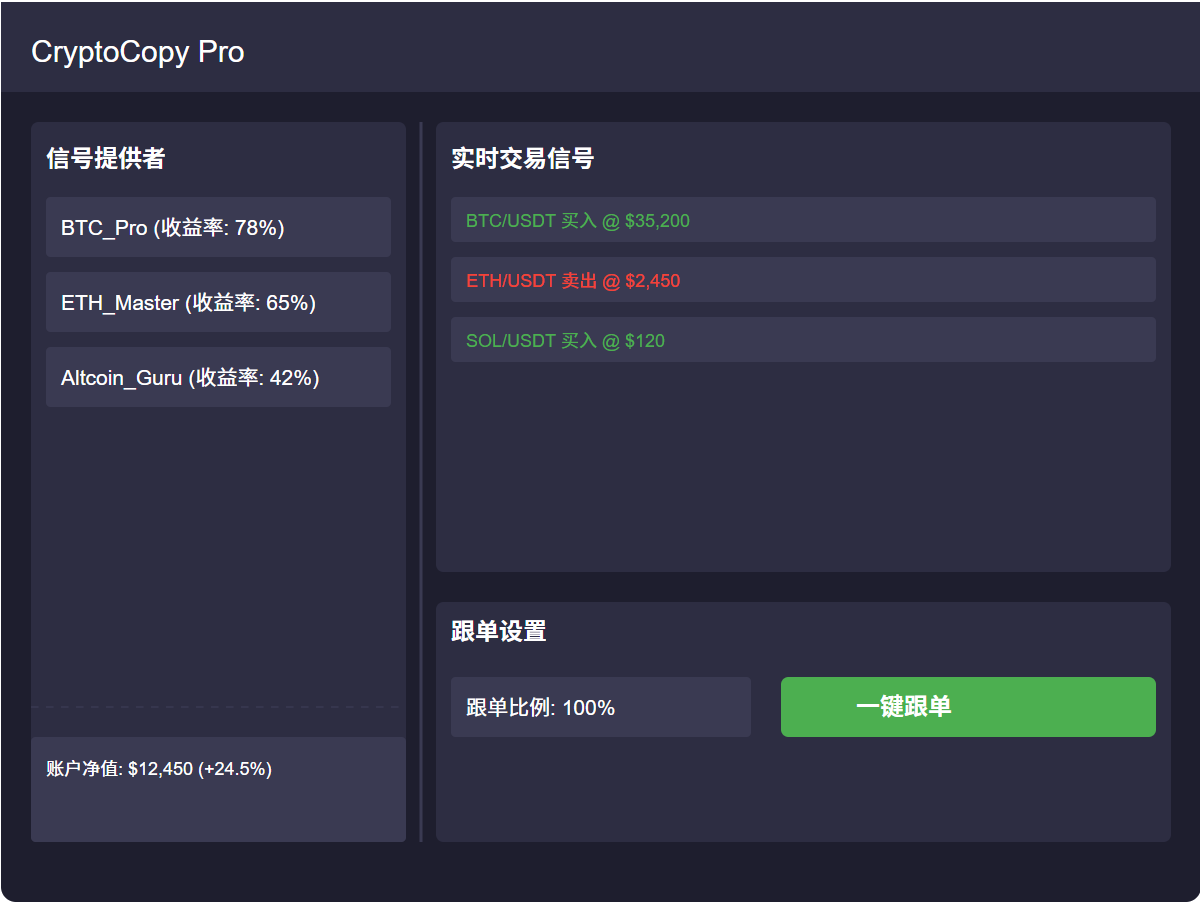Click the dashed line above 账户净值

218,707
